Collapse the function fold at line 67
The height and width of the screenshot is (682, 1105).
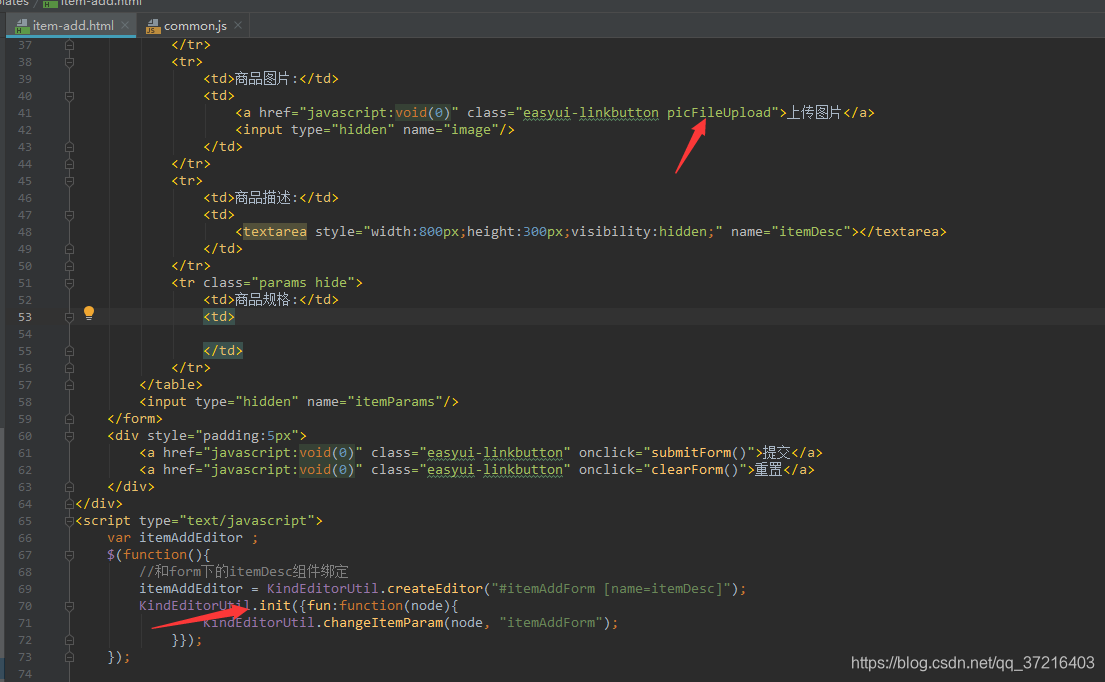pyautogui.click(x=69, y=555)
